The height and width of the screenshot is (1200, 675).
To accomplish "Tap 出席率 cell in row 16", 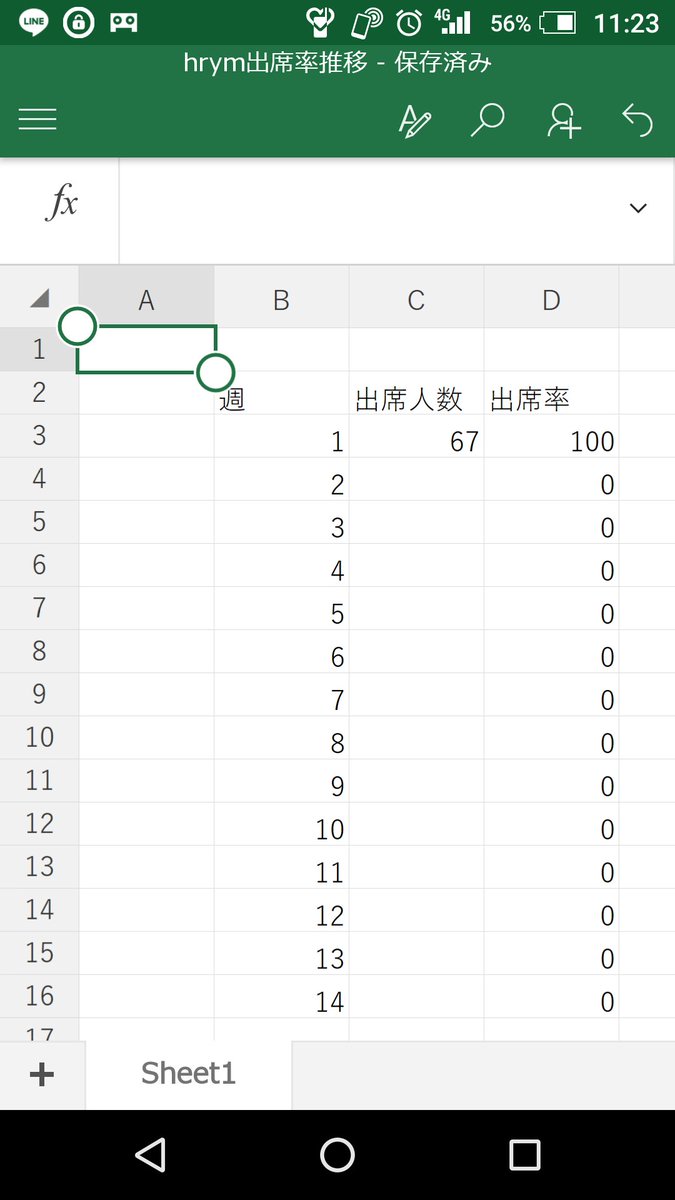I will [x=551, y=997].
